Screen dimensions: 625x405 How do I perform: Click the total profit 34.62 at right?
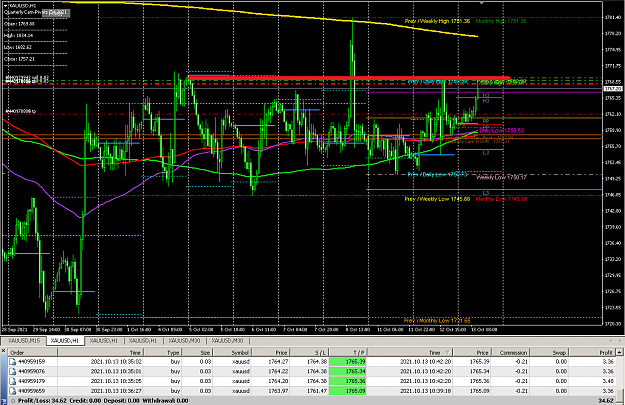(606, 401)
